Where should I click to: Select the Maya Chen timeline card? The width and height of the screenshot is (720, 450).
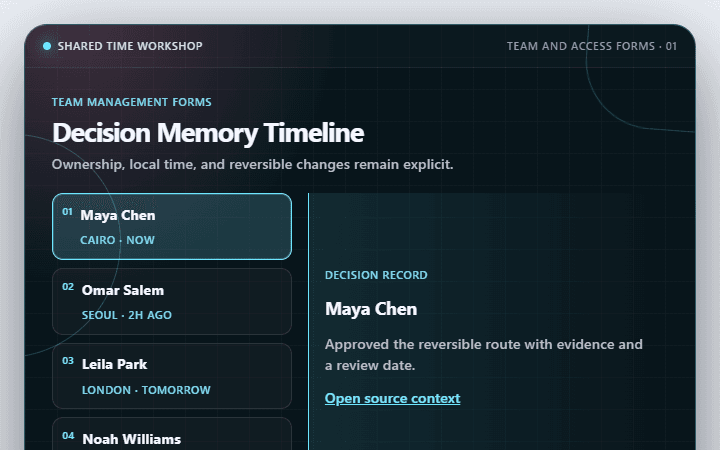coord(172,226)
